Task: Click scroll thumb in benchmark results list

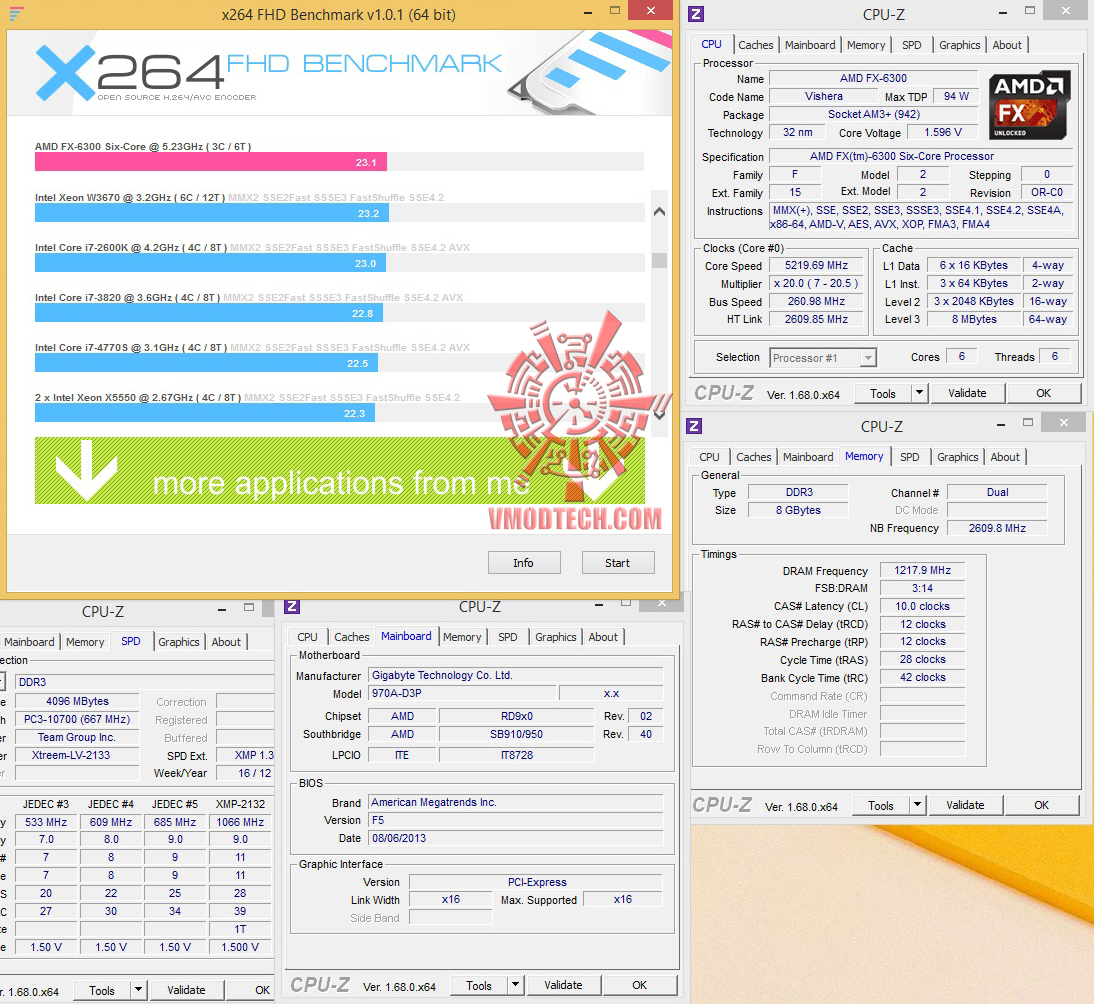Action: [659, 260]
